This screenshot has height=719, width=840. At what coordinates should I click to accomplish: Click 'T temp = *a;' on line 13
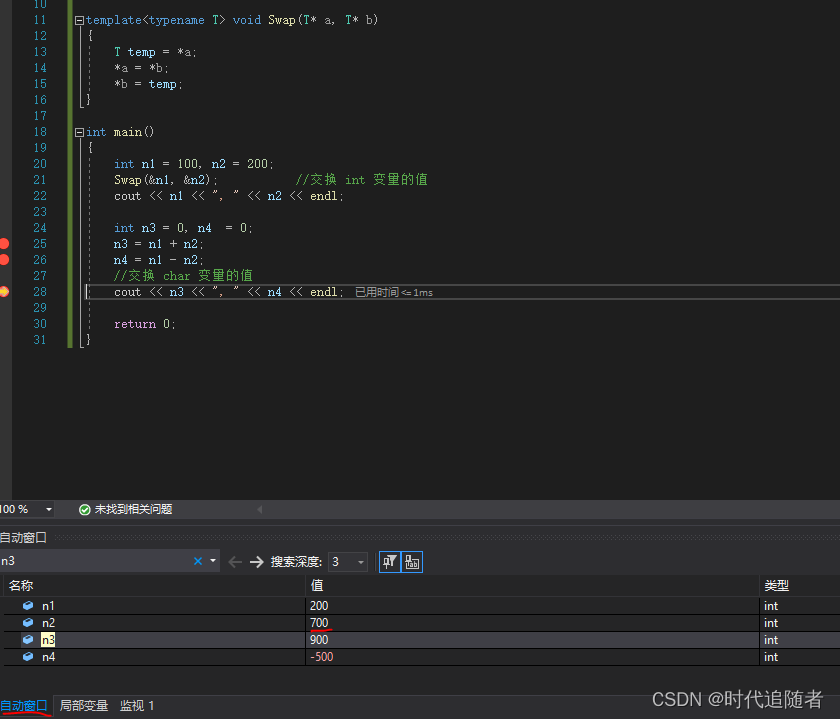pos(155,52)
